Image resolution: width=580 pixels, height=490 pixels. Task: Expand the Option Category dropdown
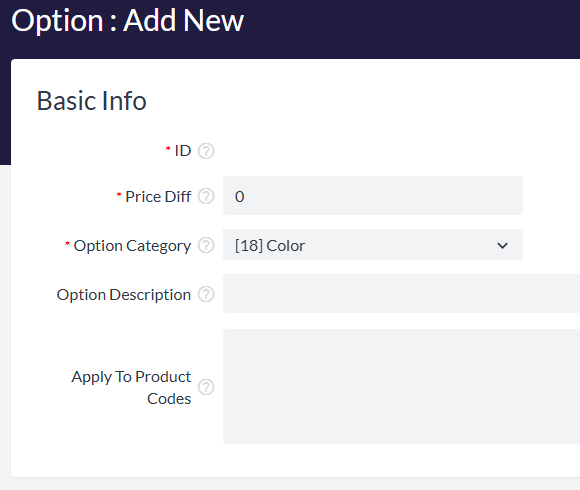click(x=373, y=245)
